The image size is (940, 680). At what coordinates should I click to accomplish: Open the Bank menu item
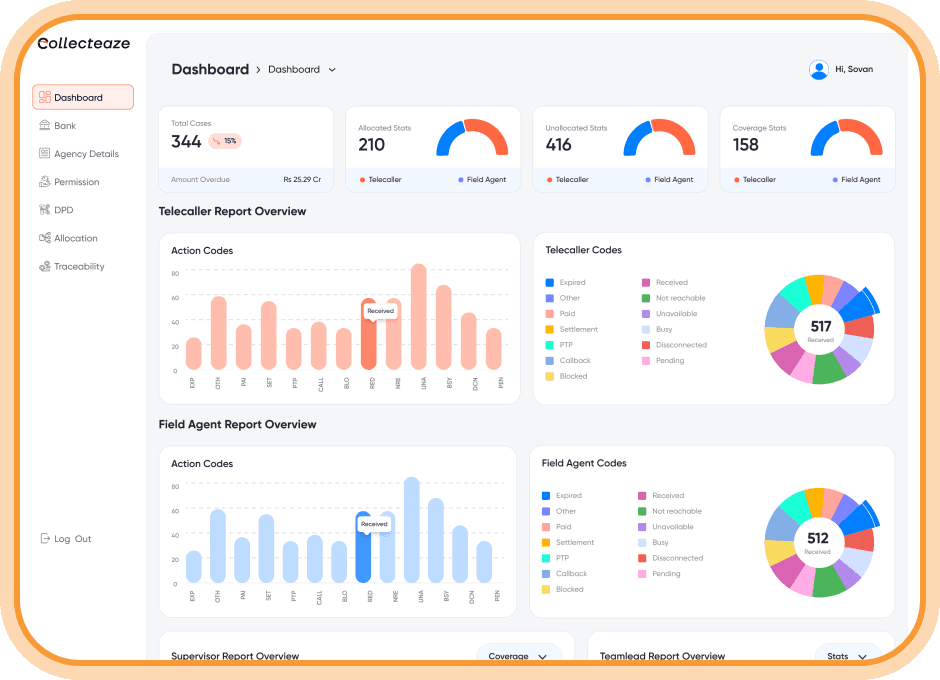(65, 125)
